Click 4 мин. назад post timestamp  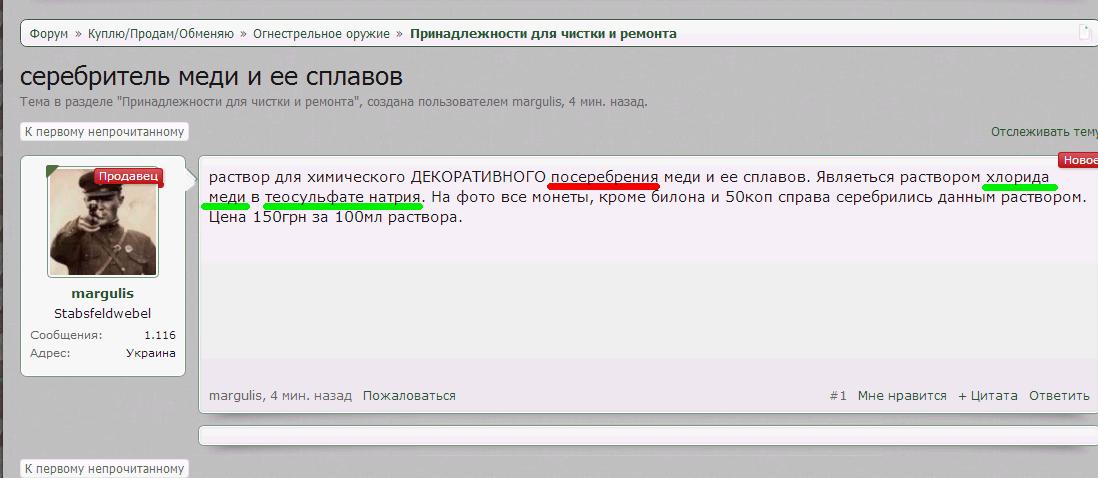coord(311,395)
